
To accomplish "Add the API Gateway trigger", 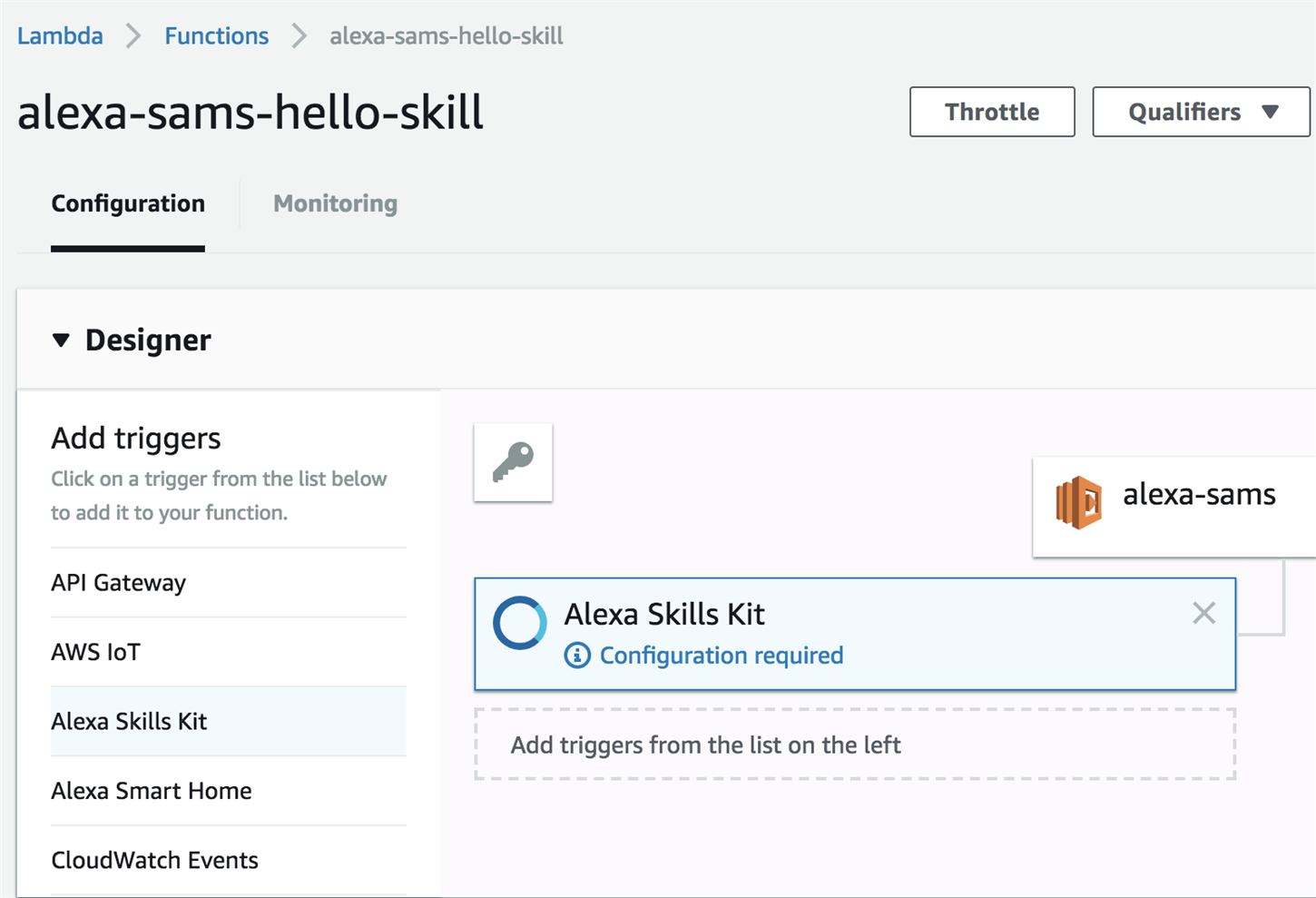I will point(119,582).
